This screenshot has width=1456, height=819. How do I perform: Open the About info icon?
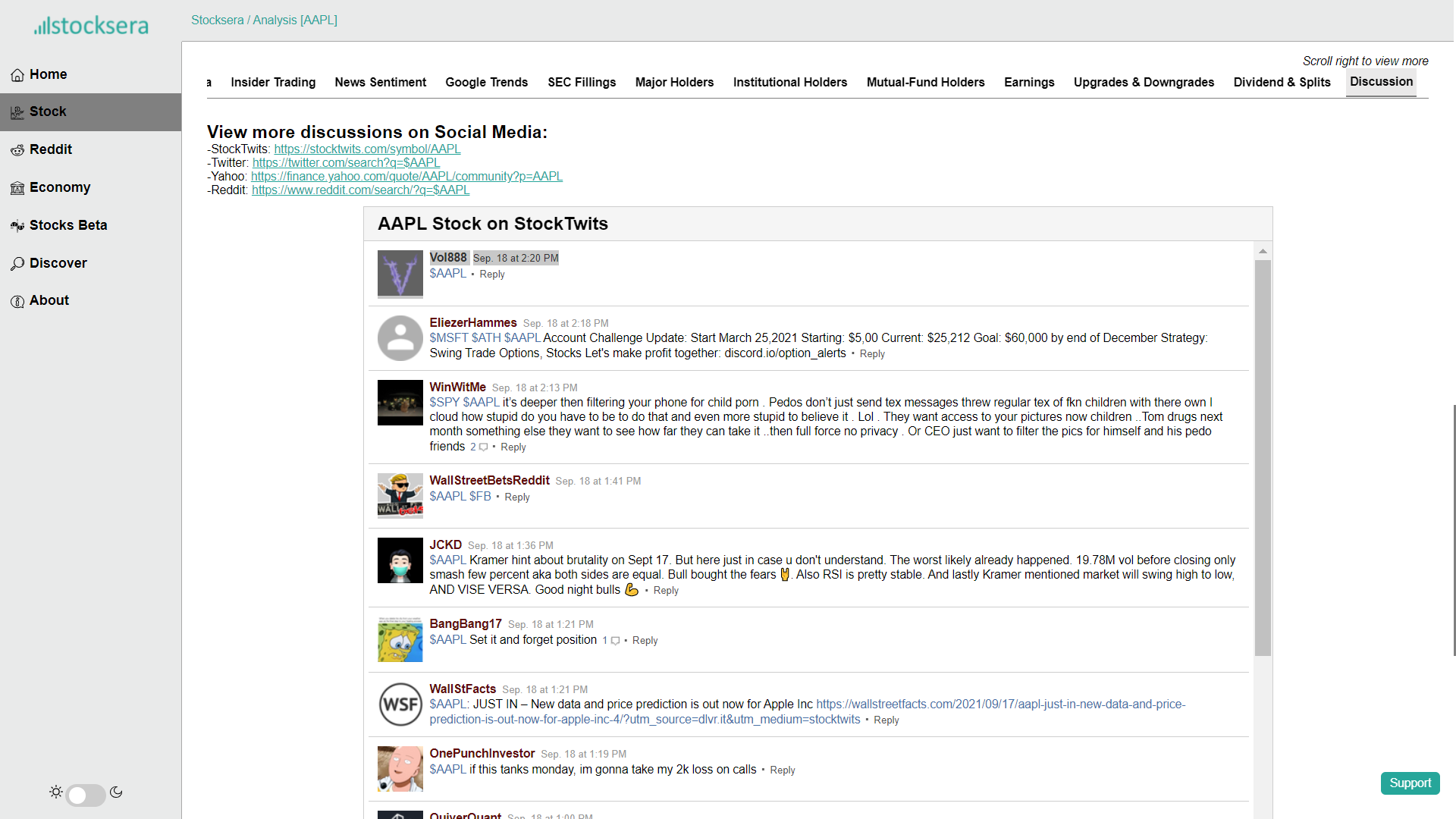click(x=17, y=301)
